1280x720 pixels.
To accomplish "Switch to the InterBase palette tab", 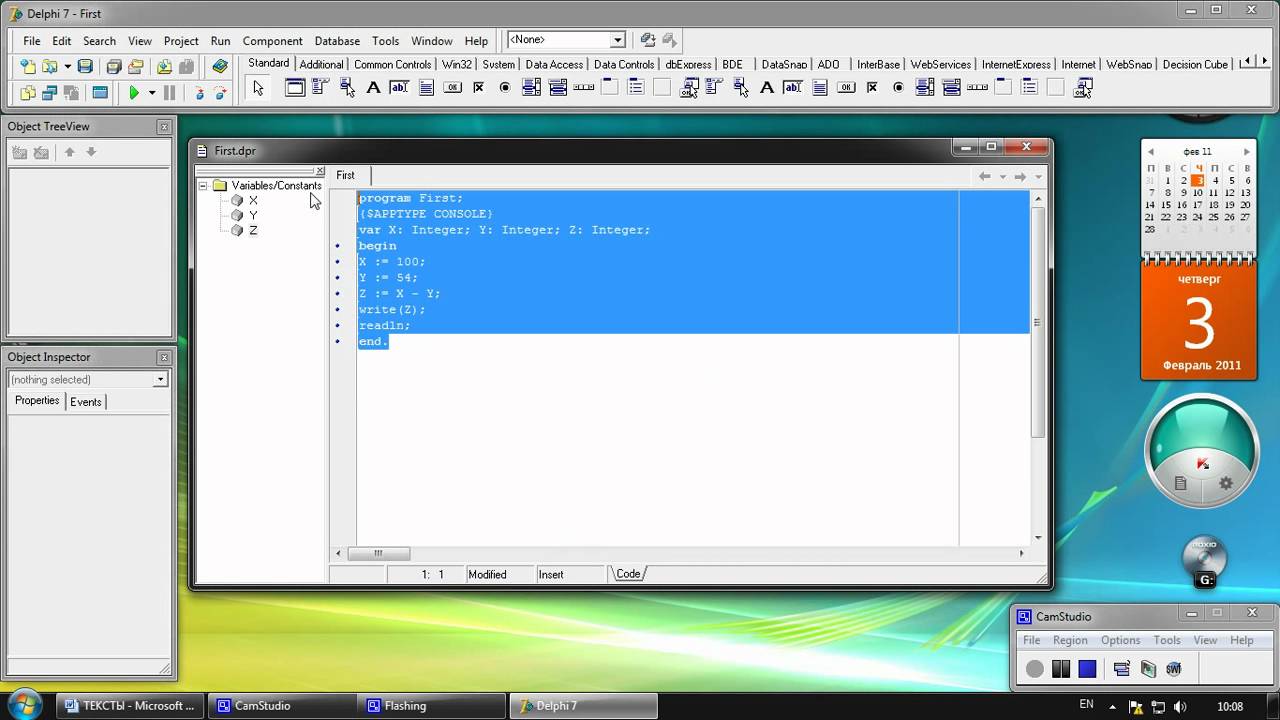I will pyautogui.click(x=878, y=64).
